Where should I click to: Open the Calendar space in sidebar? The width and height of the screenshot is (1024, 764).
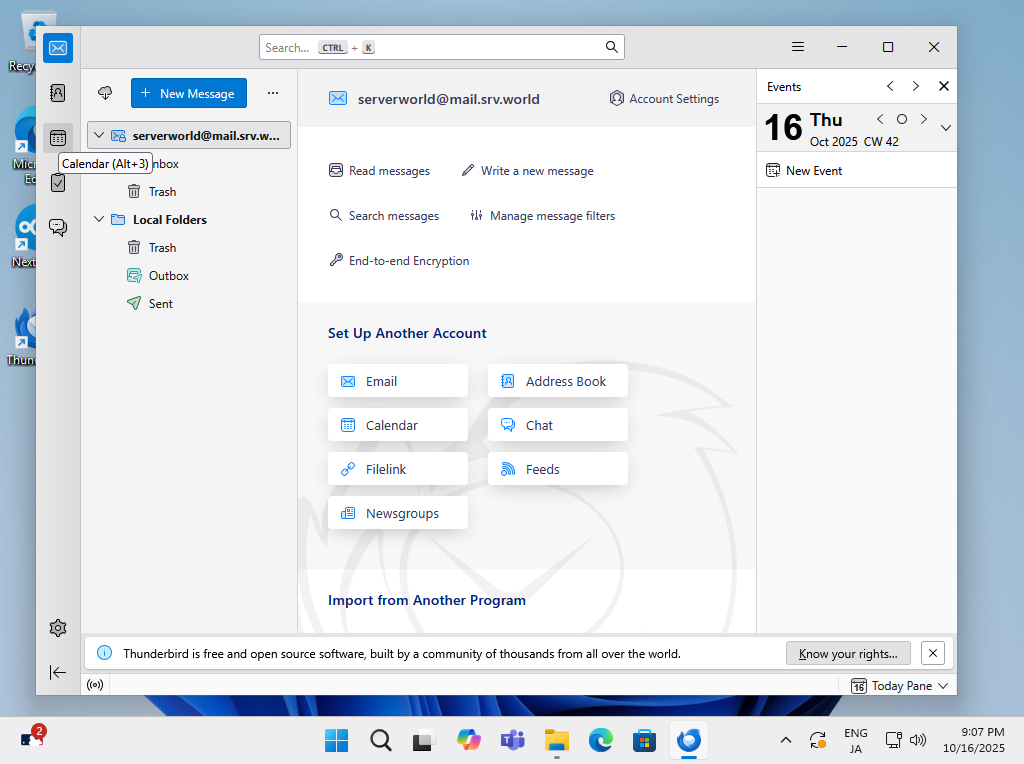pos(58,138)
